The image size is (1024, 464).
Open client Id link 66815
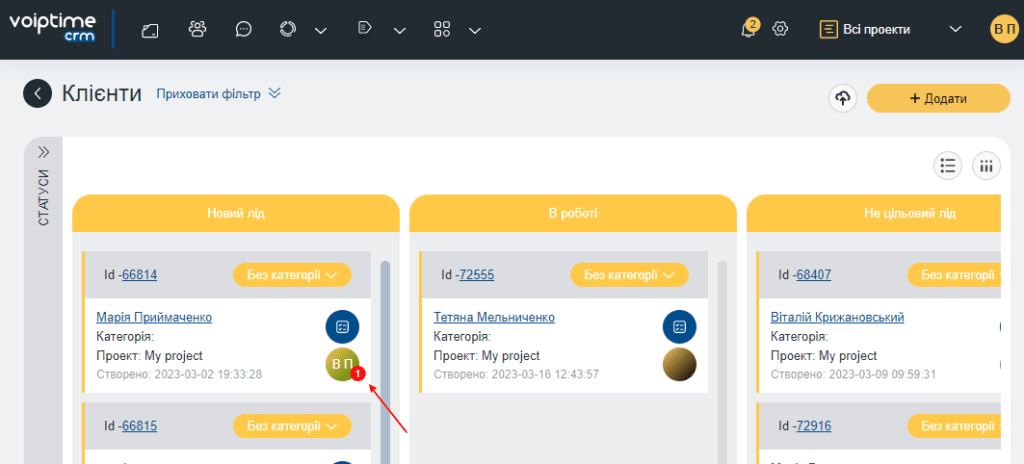tap(139, 426)
